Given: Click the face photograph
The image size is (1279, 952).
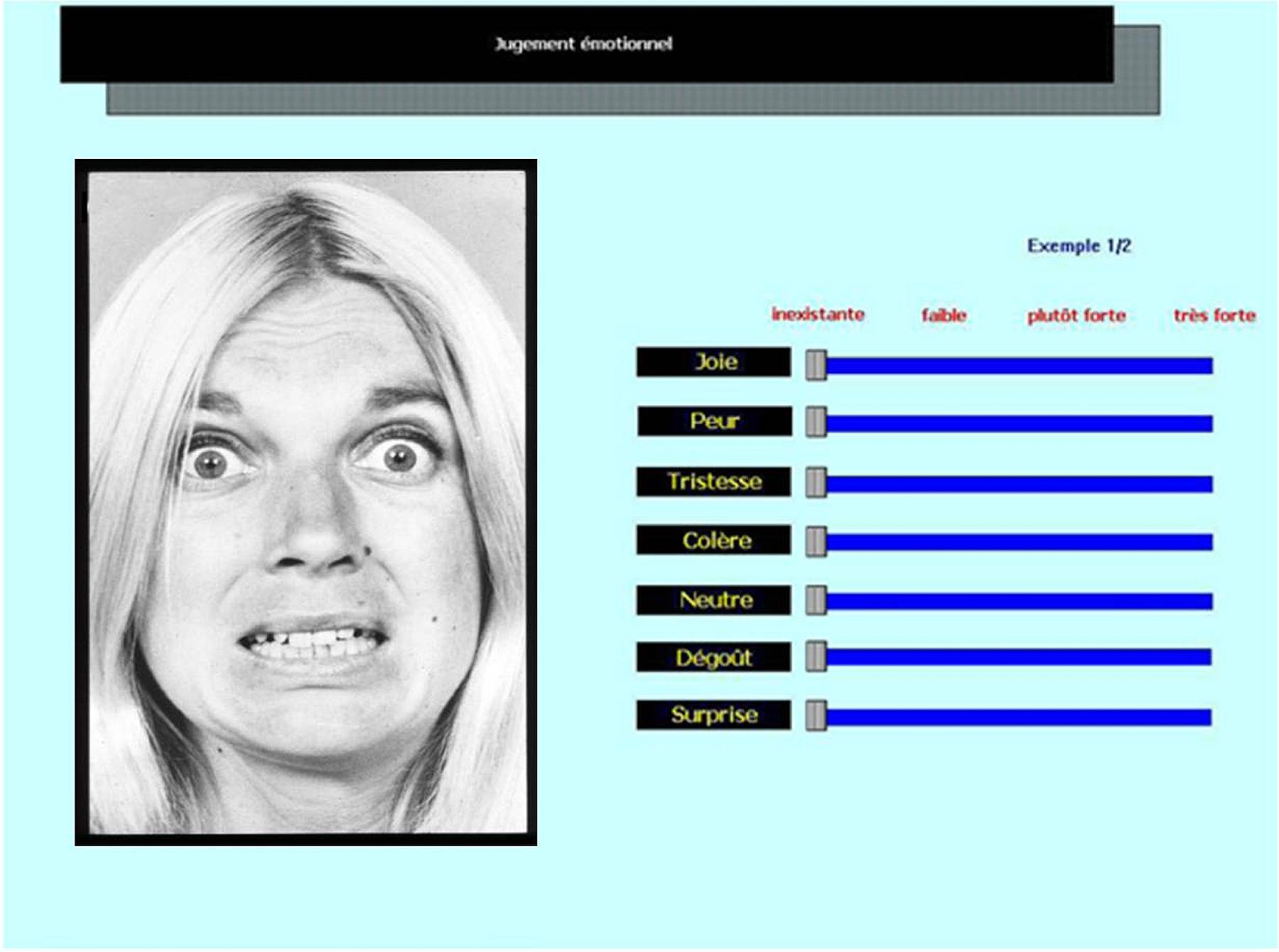Looking at the screenshot, I should [x=306, y=502].
